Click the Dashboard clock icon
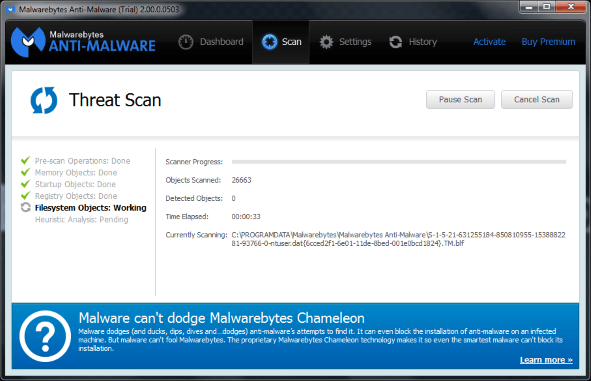 [x=185, y=42]
